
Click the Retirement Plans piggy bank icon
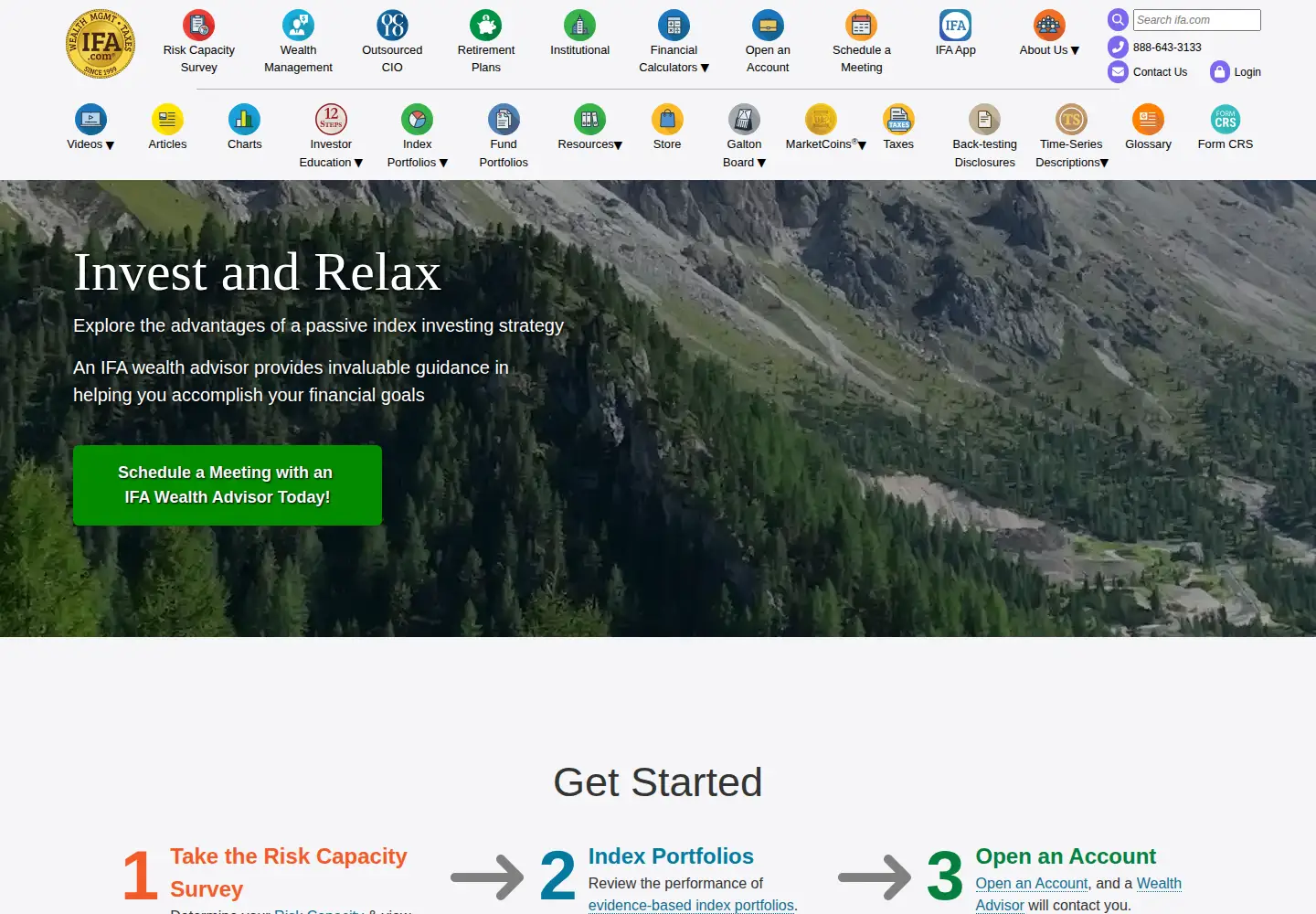485,26
